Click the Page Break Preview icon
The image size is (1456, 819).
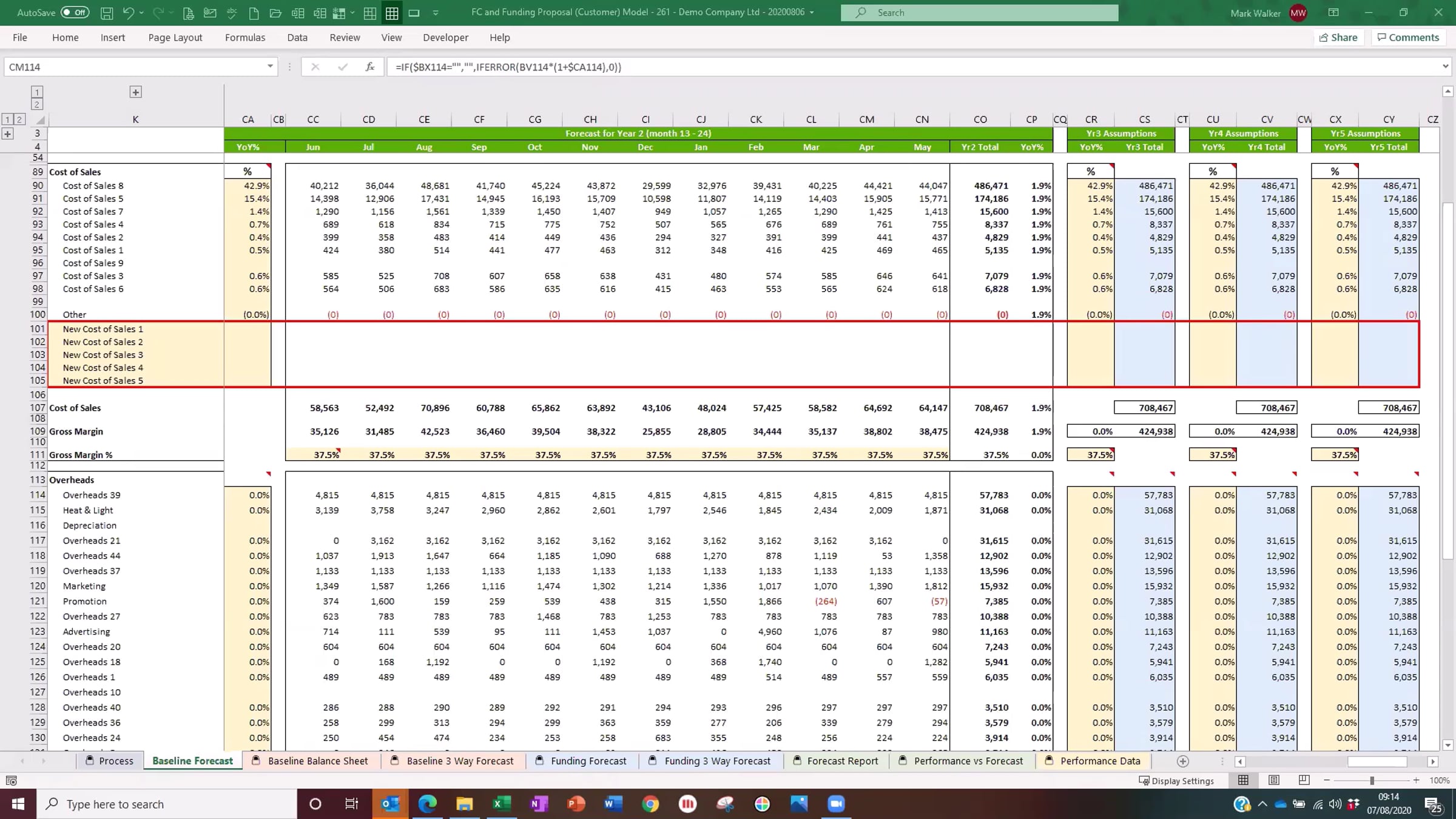[x=1304, y=780]
